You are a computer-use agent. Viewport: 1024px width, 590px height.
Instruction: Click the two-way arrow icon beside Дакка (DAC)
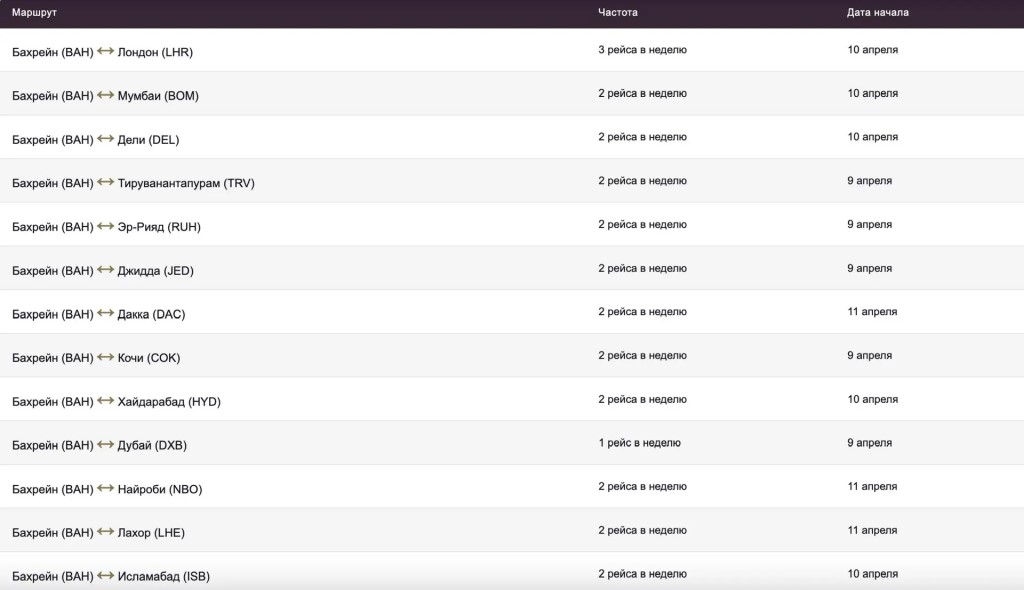(x=105, y=314)
